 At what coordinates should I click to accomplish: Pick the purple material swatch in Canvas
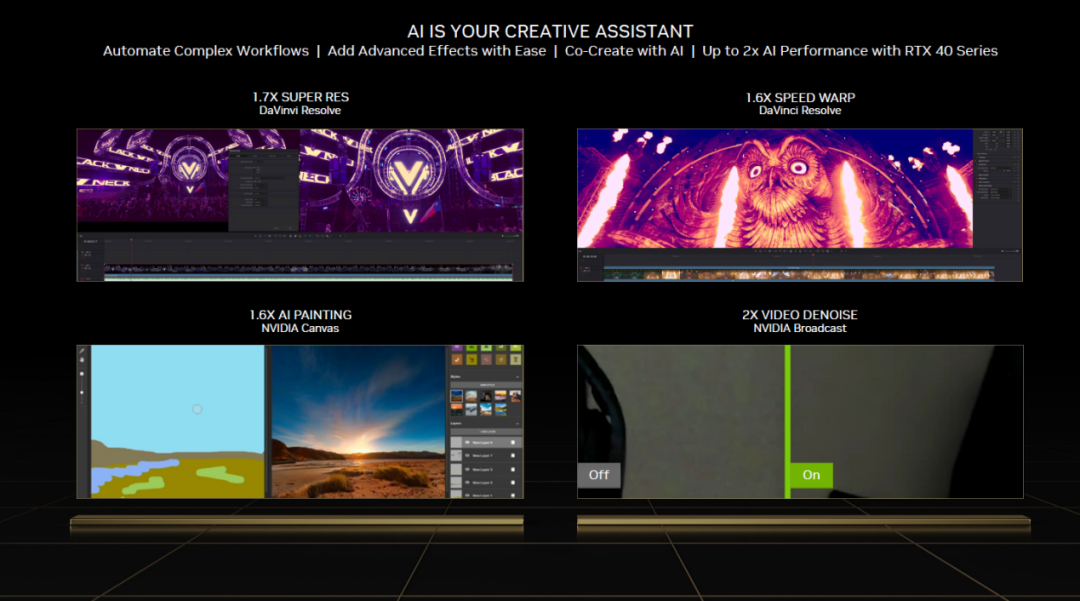(457, 347)
